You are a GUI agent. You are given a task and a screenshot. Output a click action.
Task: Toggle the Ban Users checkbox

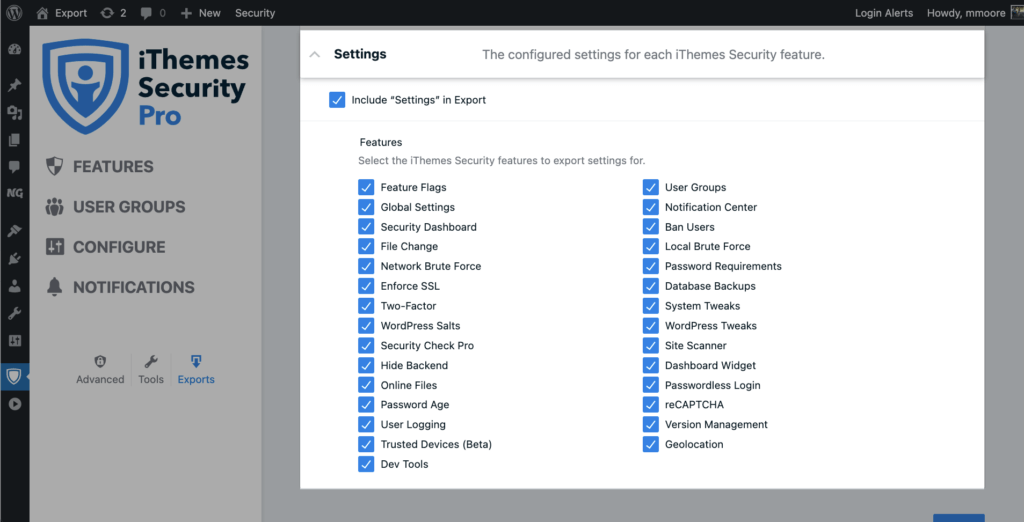[x=650, y=227]
